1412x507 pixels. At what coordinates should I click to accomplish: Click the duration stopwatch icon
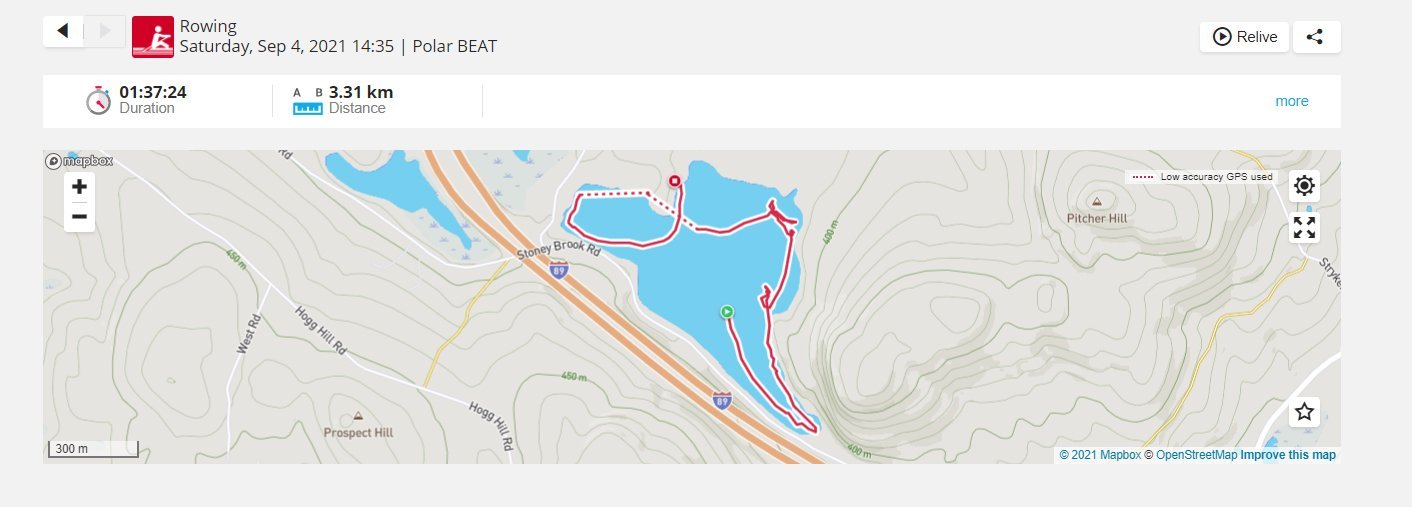pyautogui.click(x=98, y=100)
